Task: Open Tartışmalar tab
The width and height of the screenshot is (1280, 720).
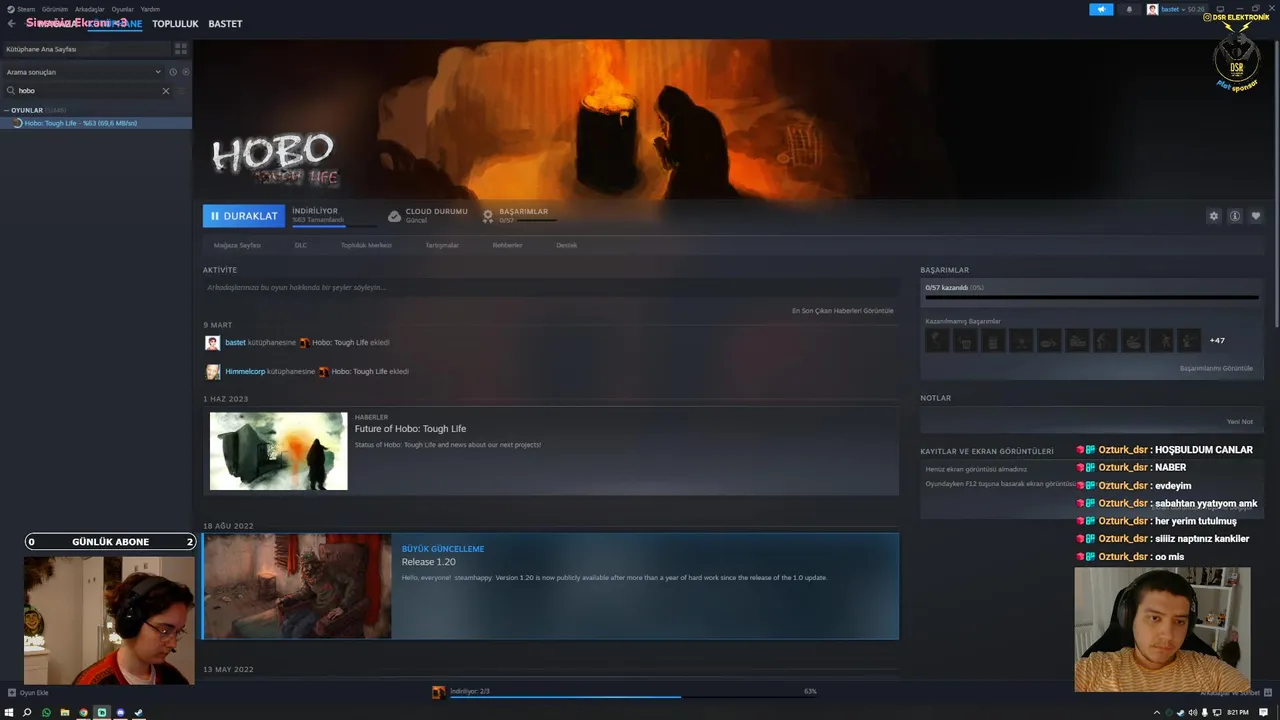Action: coord(442,245)
